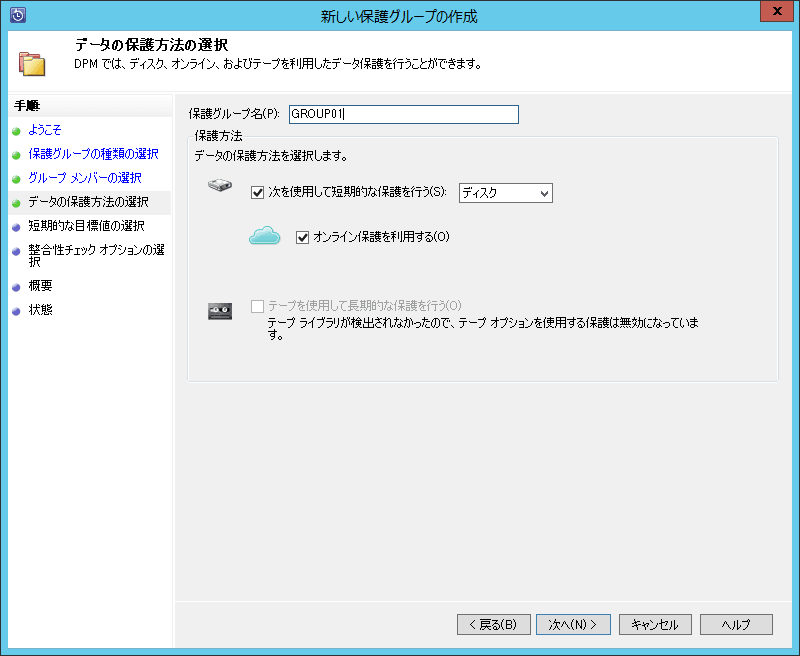Open ヘルプ
Image resolution: width=800 pixels, height=656 pixels.
tap(735, 624)
